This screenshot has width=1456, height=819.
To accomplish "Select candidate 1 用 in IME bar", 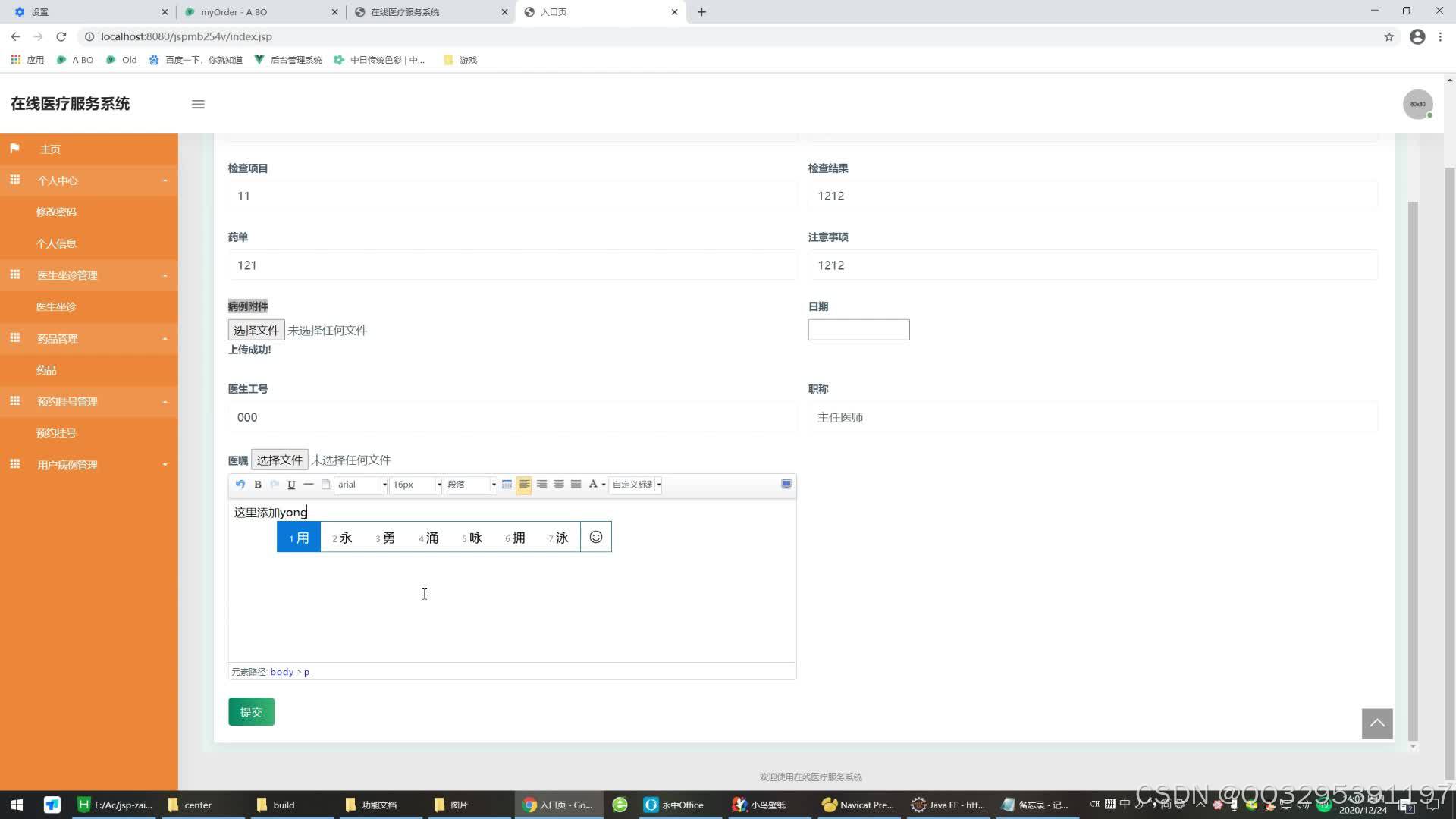I will click(299, 538).
